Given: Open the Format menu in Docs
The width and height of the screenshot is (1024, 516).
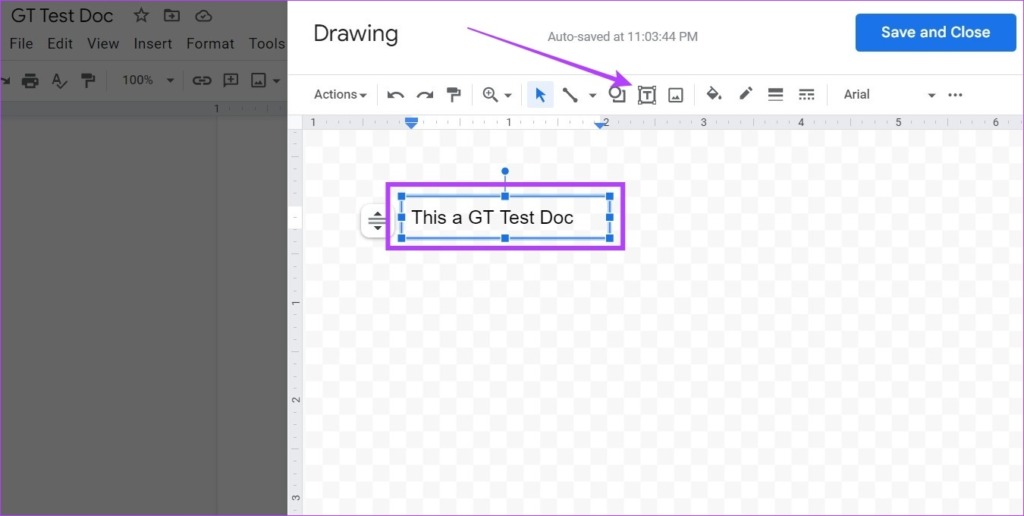Looking at the screenshot, I should point(210,44).
